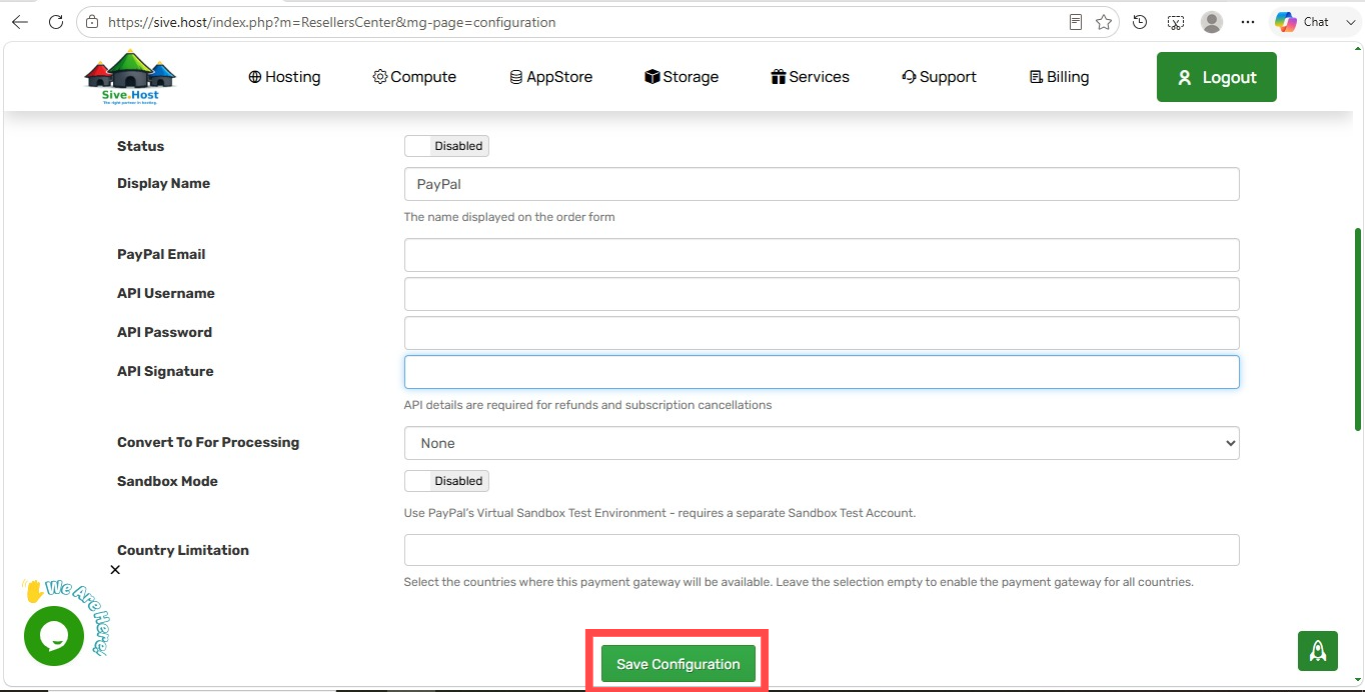Image resolution: width=1365 pixels, height=692 pixels.
Task: Click the API details required for refunds note
Action: tap(588, 405)
